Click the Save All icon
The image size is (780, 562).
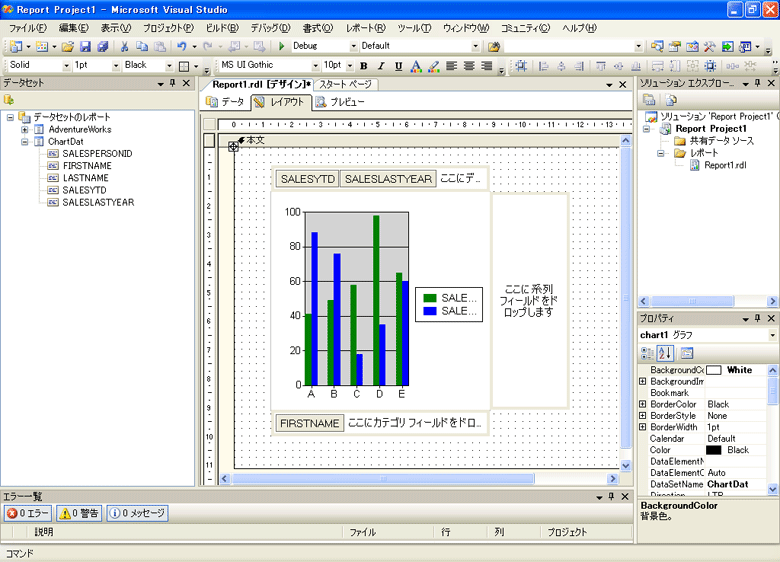click(x=103, y=46)
